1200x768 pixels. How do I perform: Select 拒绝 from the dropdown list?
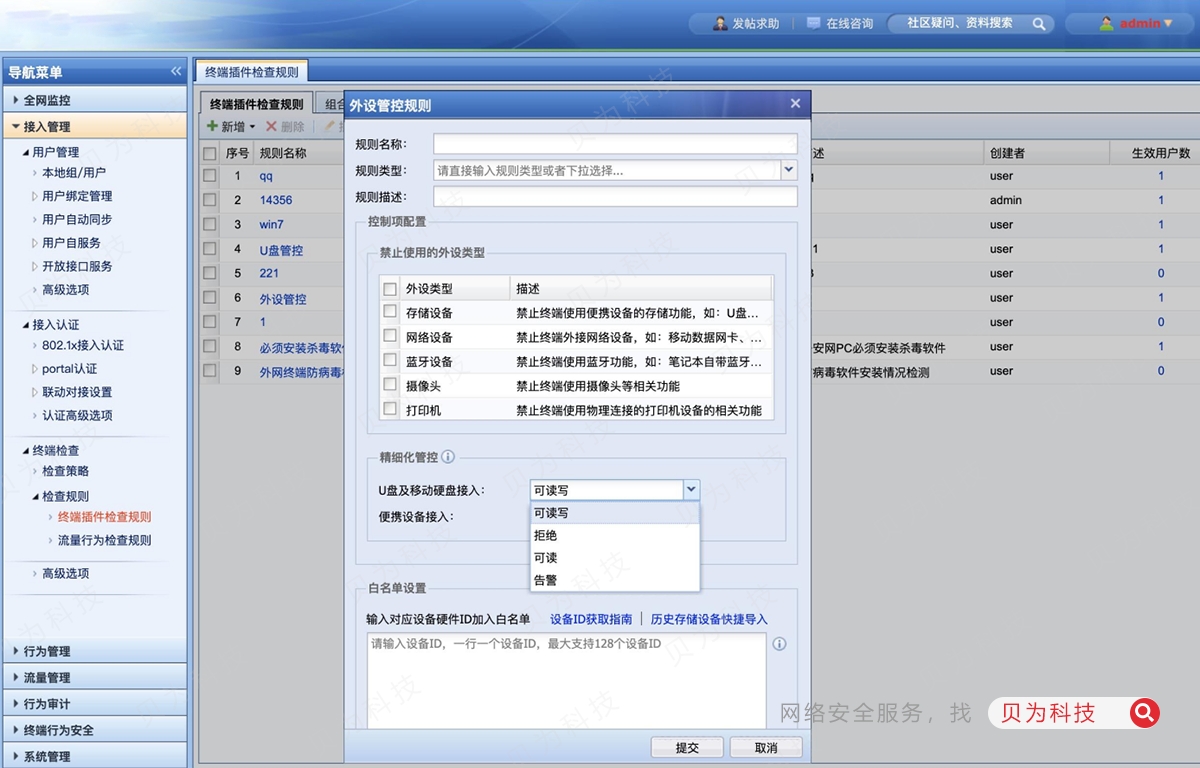tap(546, 536)
